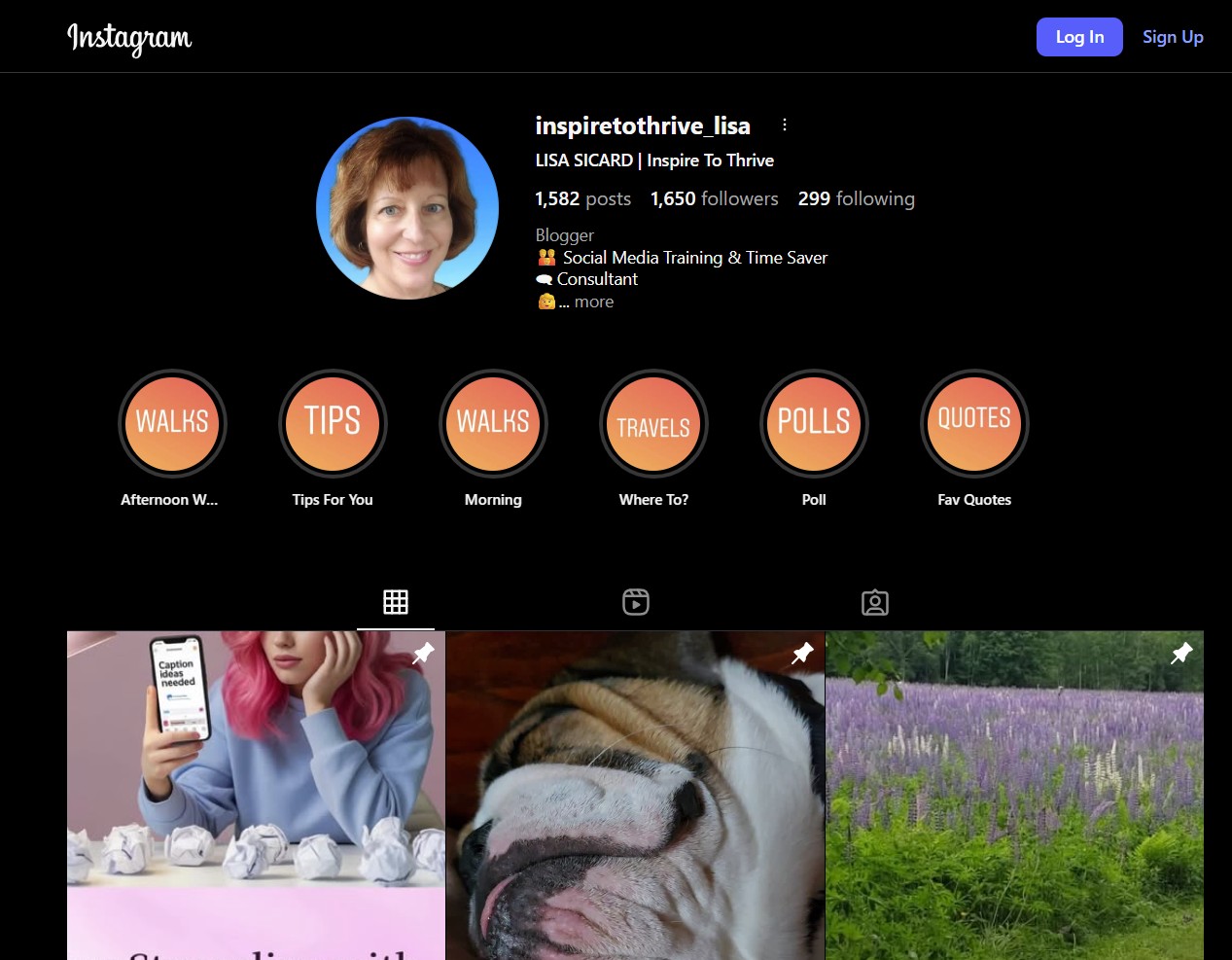View the 'Fav Quotes' QUOTES highlight
The width and height of the screenshot is (1232, 960).
coord(974,423)
